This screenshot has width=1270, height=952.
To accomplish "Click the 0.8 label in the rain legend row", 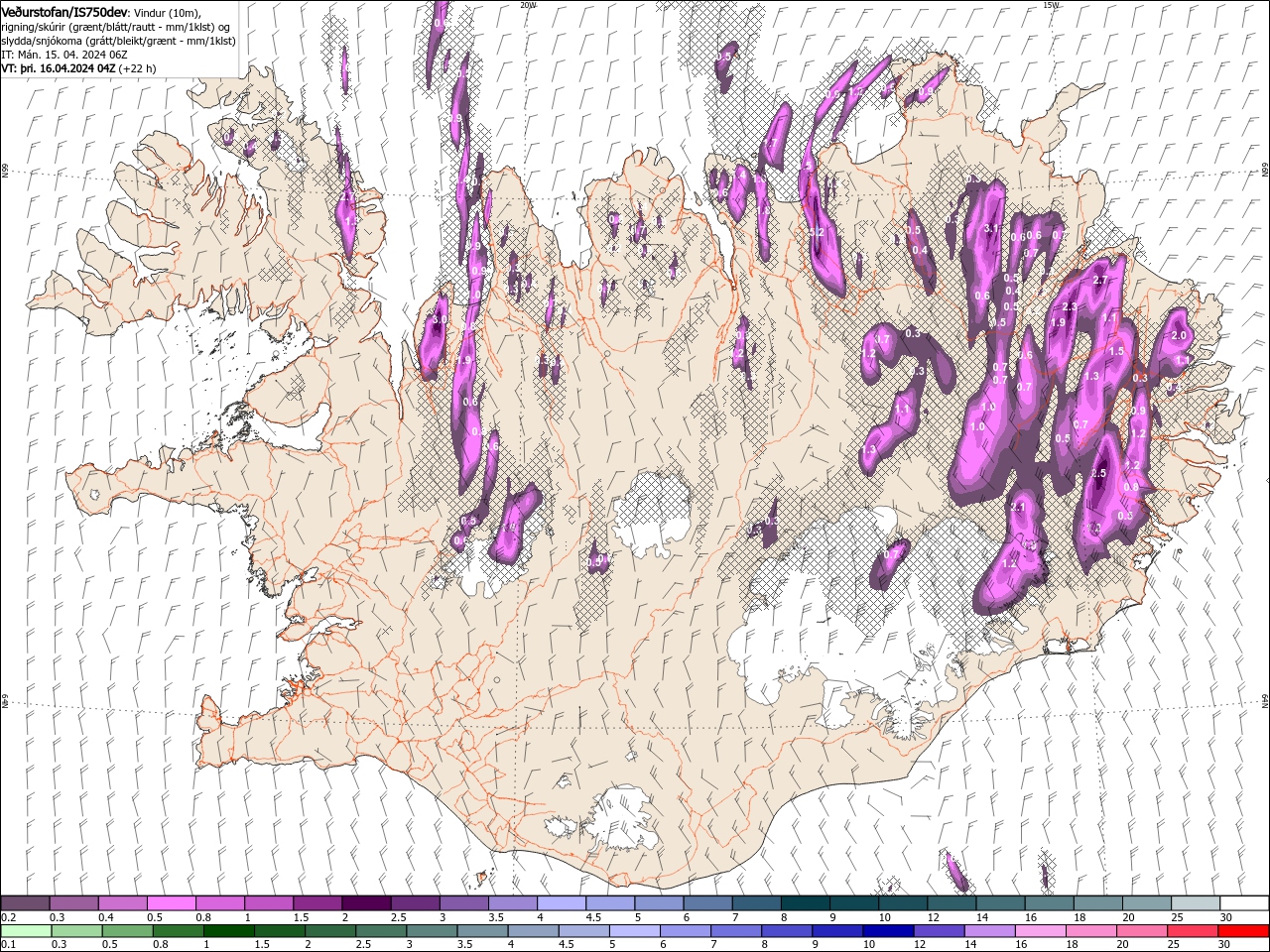I will click(161, 945).
